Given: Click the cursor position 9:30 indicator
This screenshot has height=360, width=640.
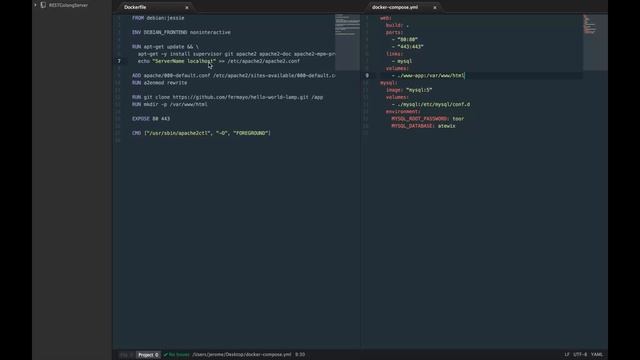Looking at the screenshot, I should [x=300, y=355].
